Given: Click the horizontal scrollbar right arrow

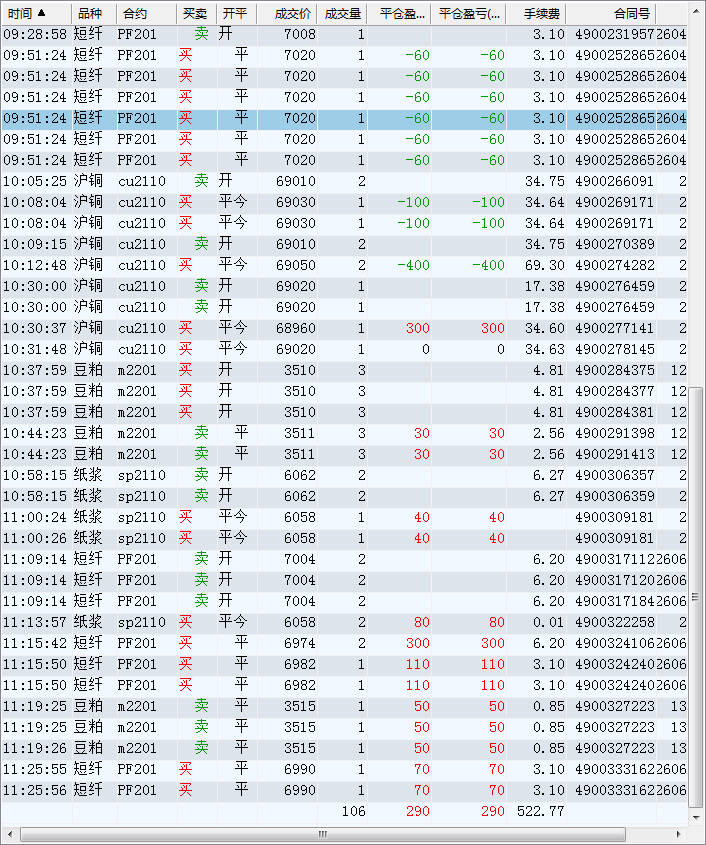Looking at the screenshot, I should point(679,834).
